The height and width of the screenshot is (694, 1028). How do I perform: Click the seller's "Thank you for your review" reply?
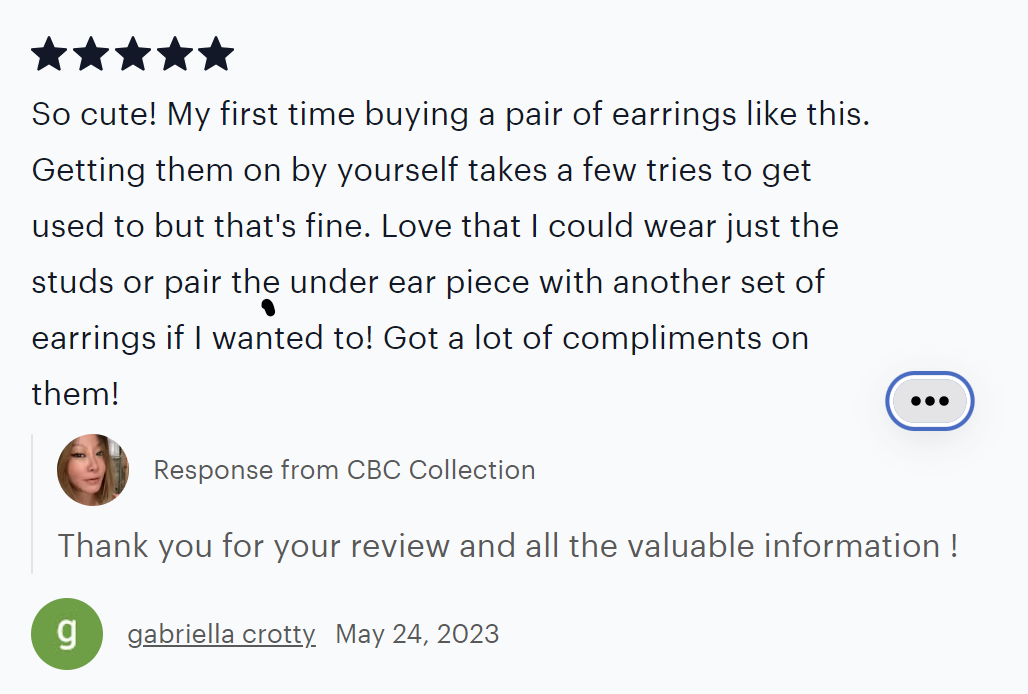(x=508, y=546)
